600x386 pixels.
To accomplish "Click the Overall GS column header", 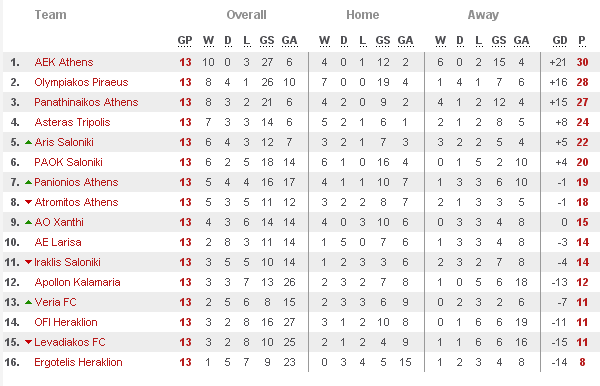I will click(x=267, y=41).
